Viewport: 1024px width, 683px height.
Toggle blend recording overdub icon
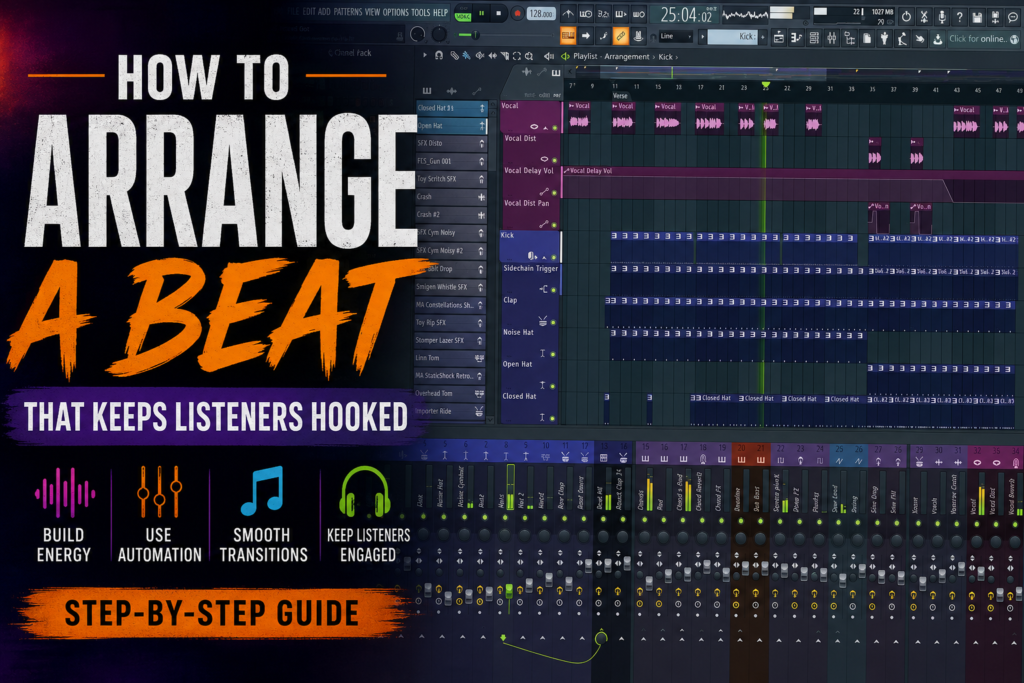click(620, 14)
